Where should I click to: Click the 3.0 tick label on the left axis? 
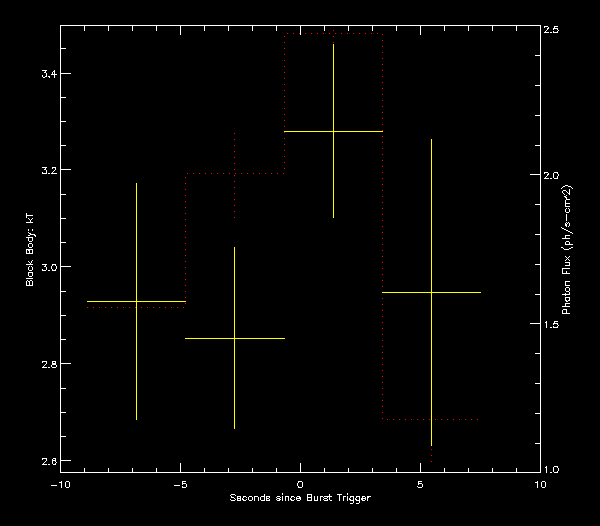(x=46, y=267)
